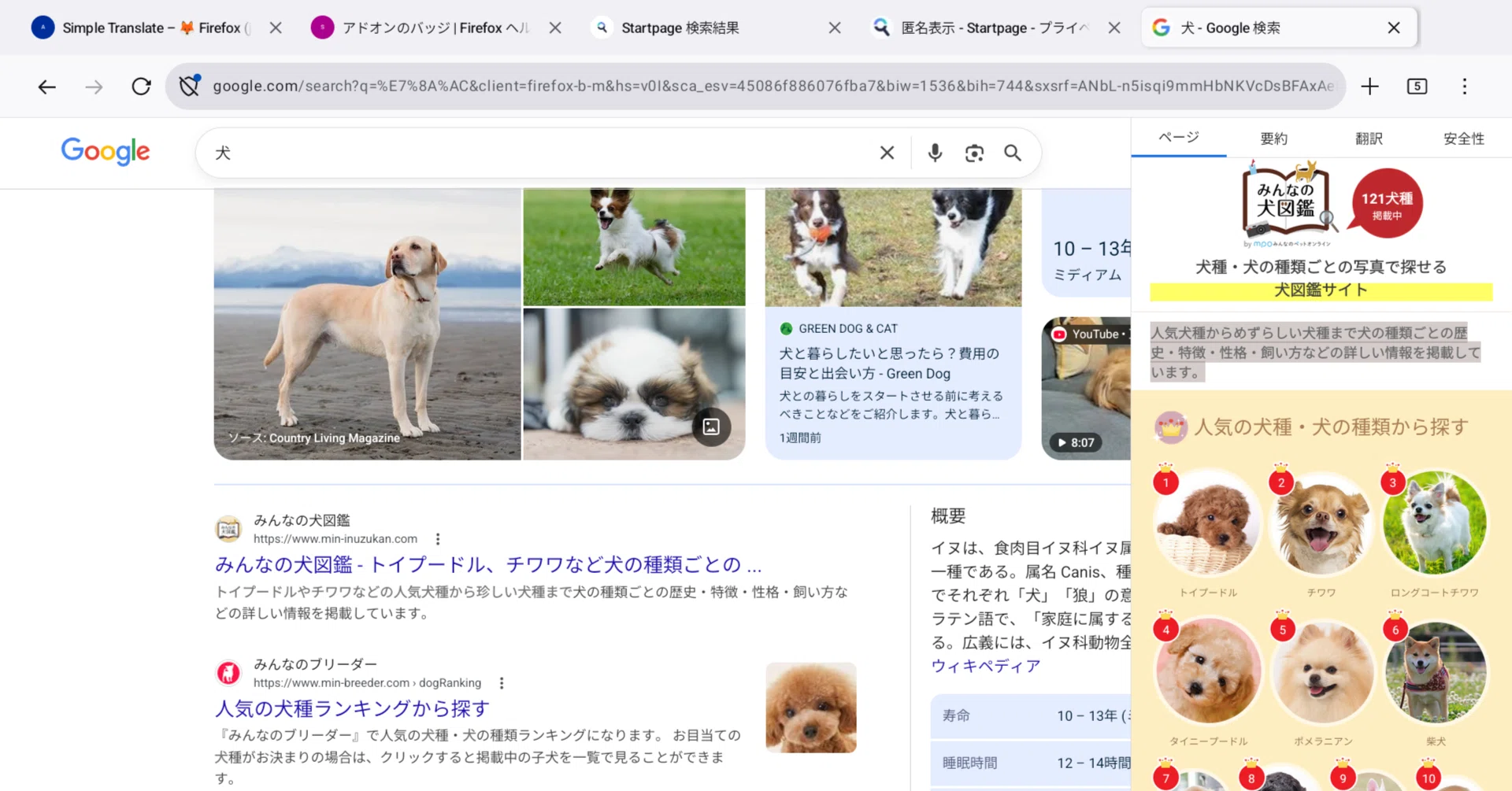Close the アドオンのバッジ tab
This screenshot has width=1512, height=791.
point(555,28)
